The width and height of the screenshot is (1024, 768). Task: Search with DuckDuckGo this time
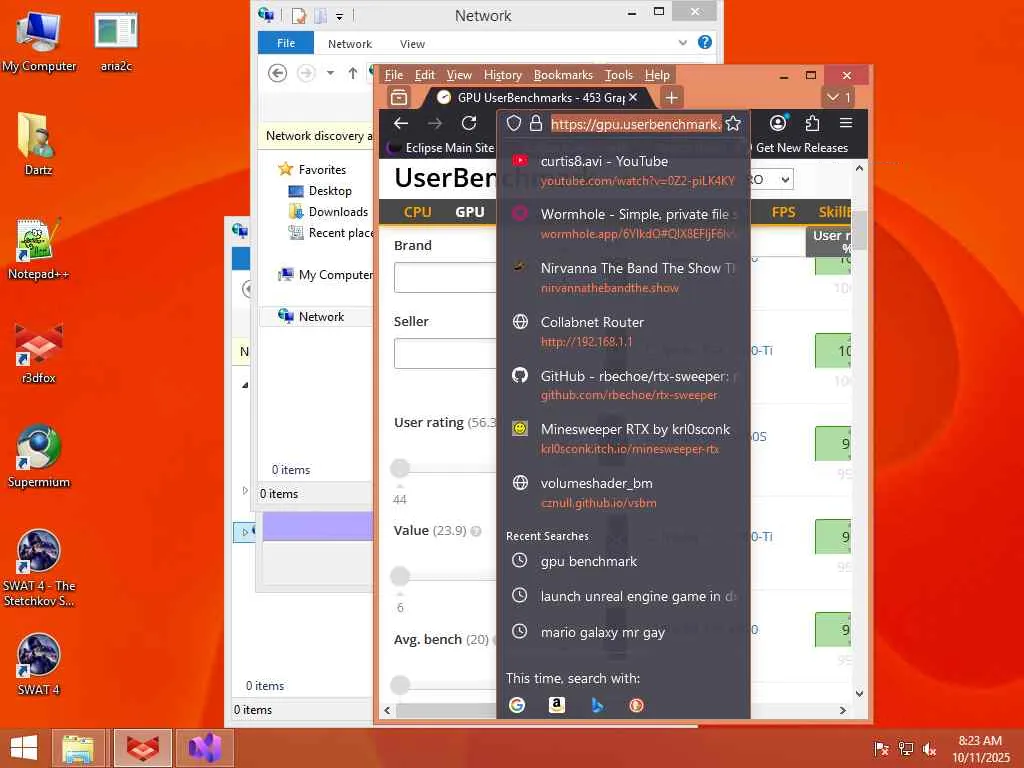point(636,705)
